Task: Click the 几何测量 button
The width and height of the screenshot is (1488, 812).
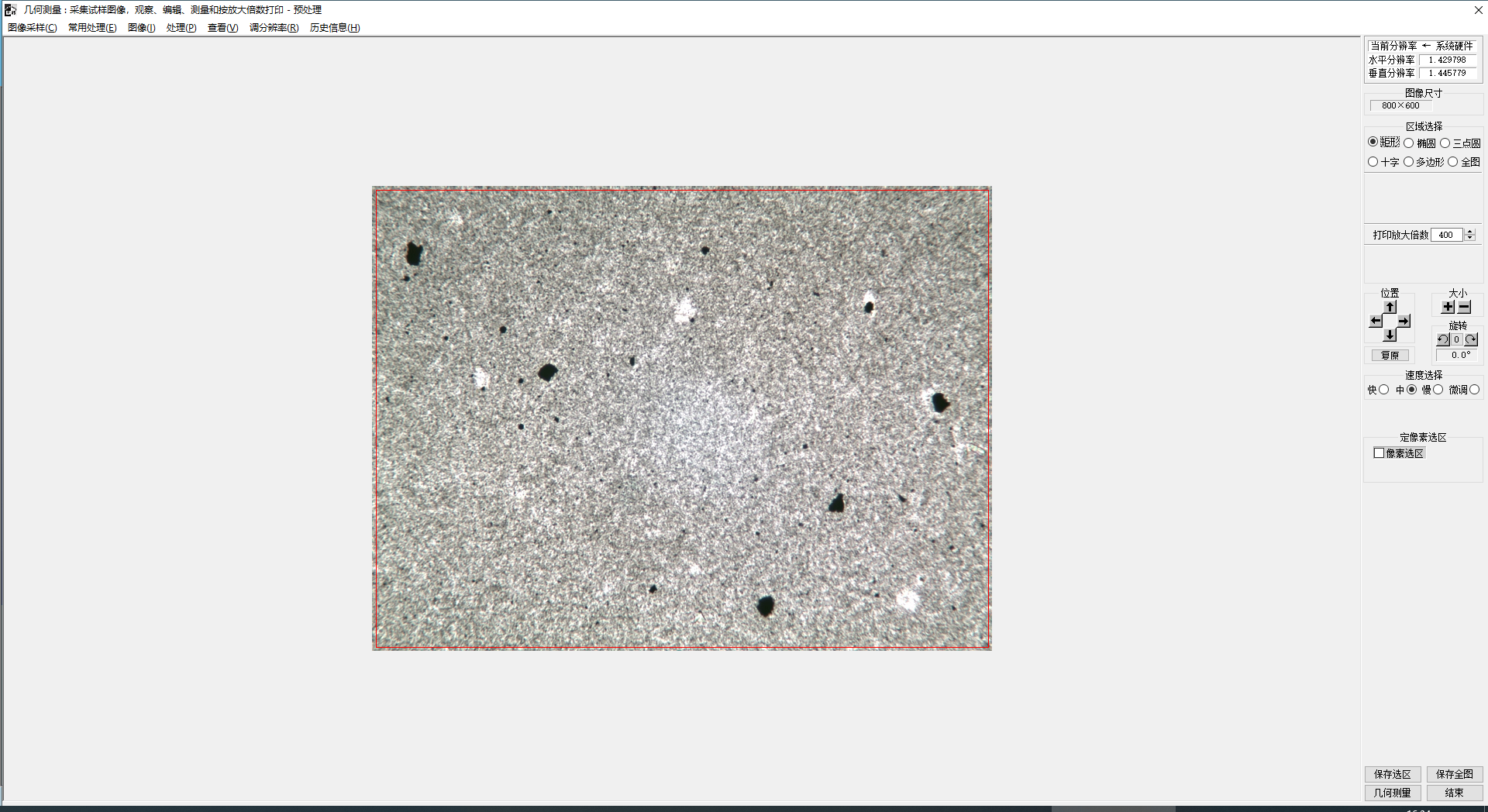Action: (x=1392, y=793)
